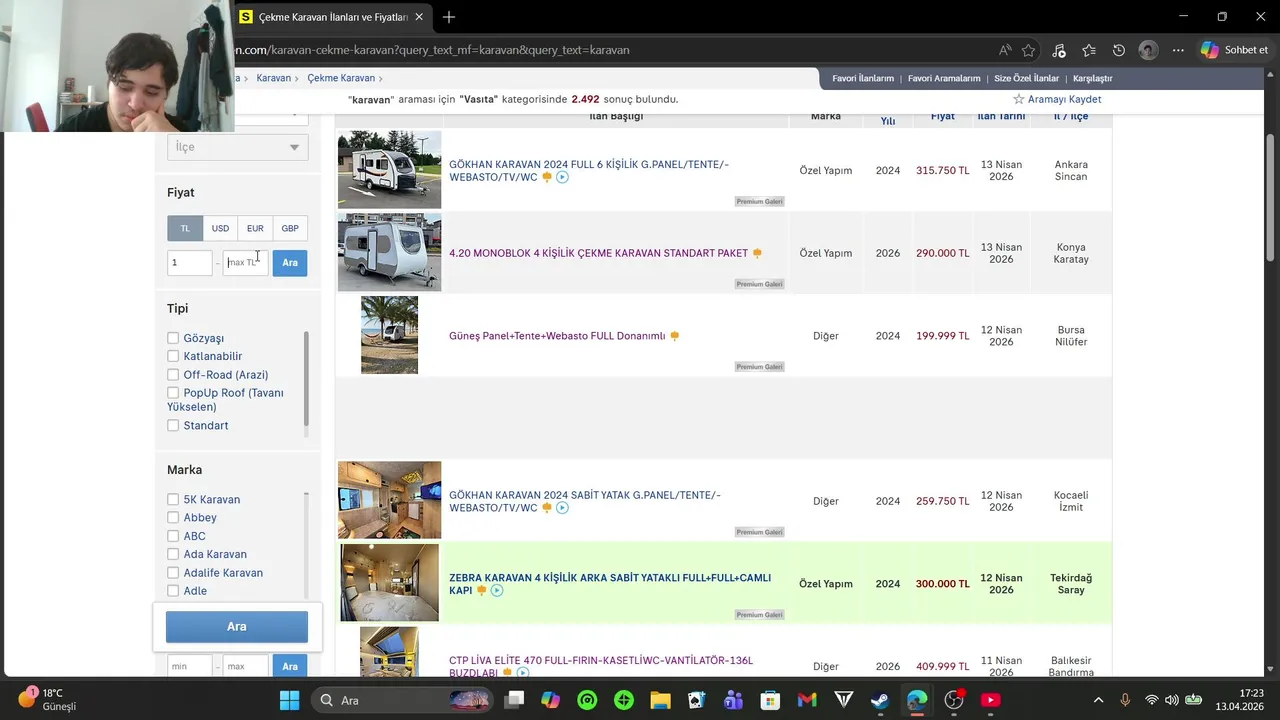Open Gmail icon on taskbar

[807, 700]
